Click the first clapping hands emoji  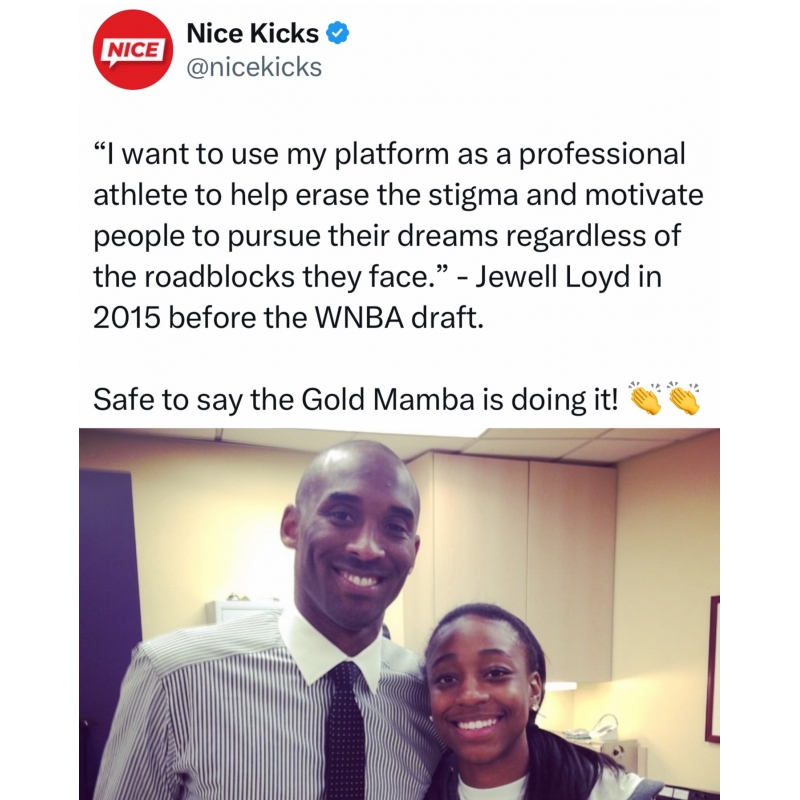(x=645, y=398)
